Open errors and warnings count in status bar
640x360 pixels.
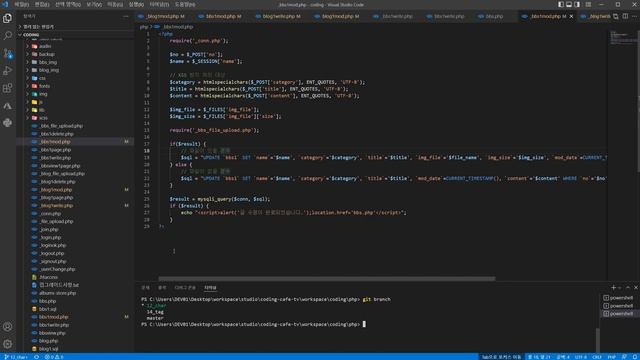(54, 357)
